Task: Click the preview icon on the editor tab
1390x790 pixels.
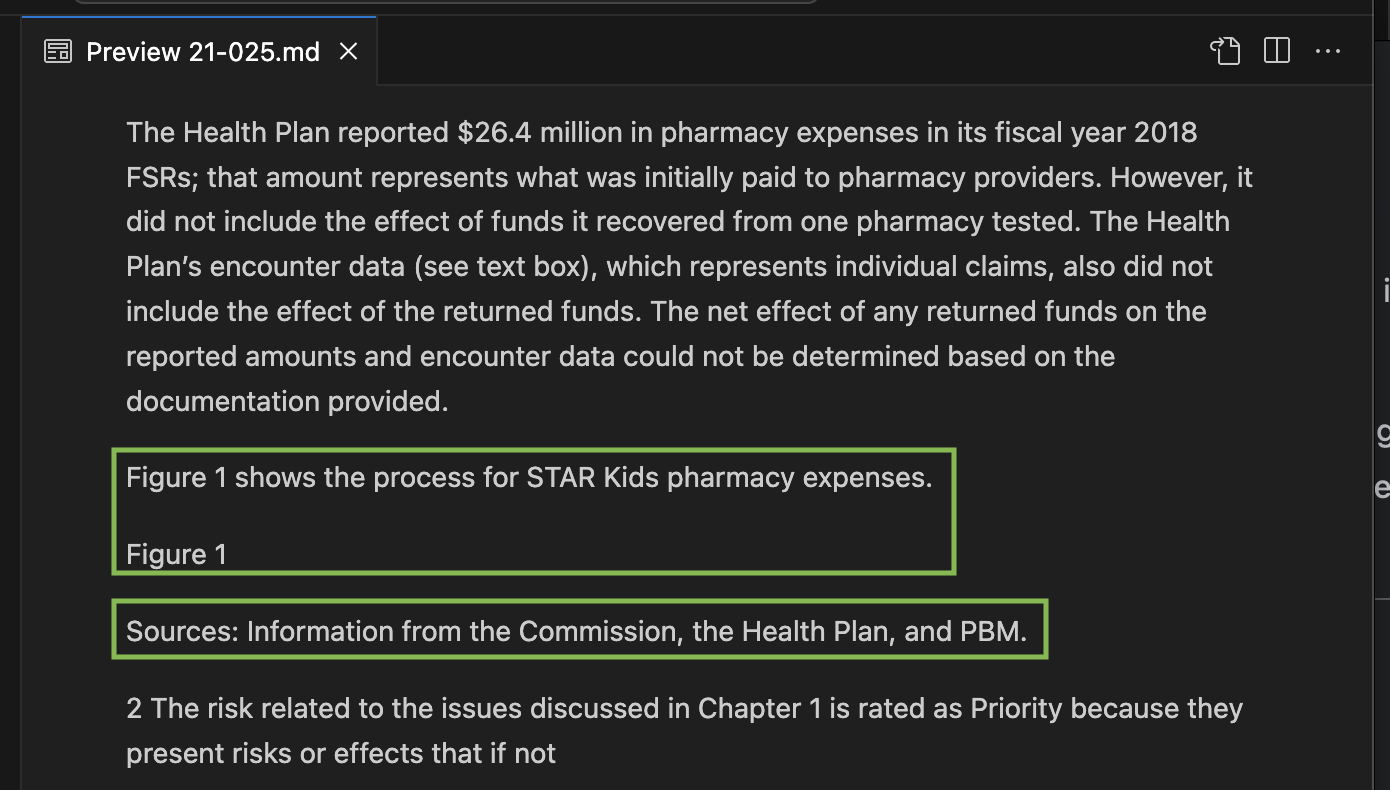Action: [58, 52]
